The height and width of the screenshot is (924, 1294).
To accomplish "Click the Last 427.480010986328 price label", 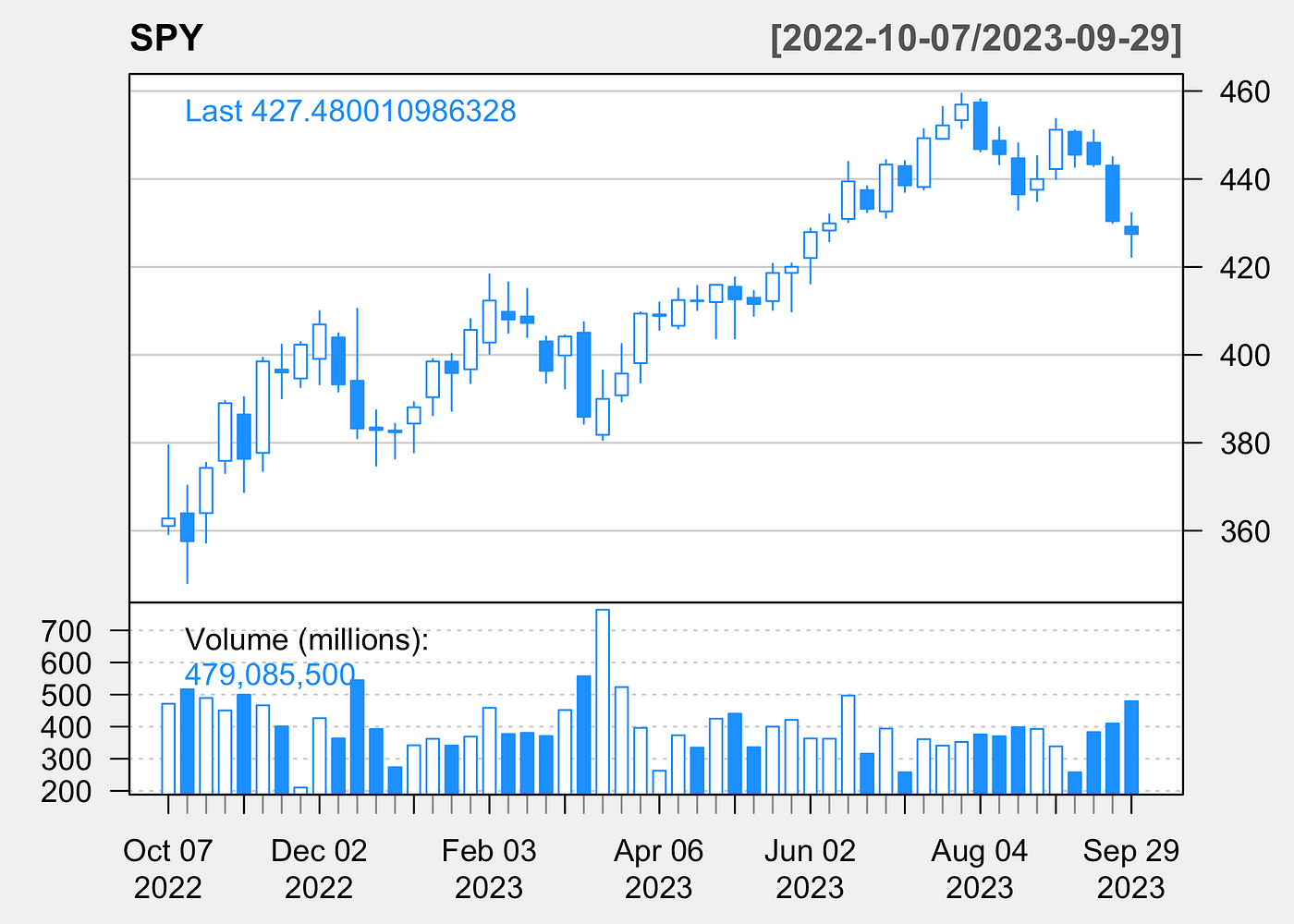I will coord(350,111).
